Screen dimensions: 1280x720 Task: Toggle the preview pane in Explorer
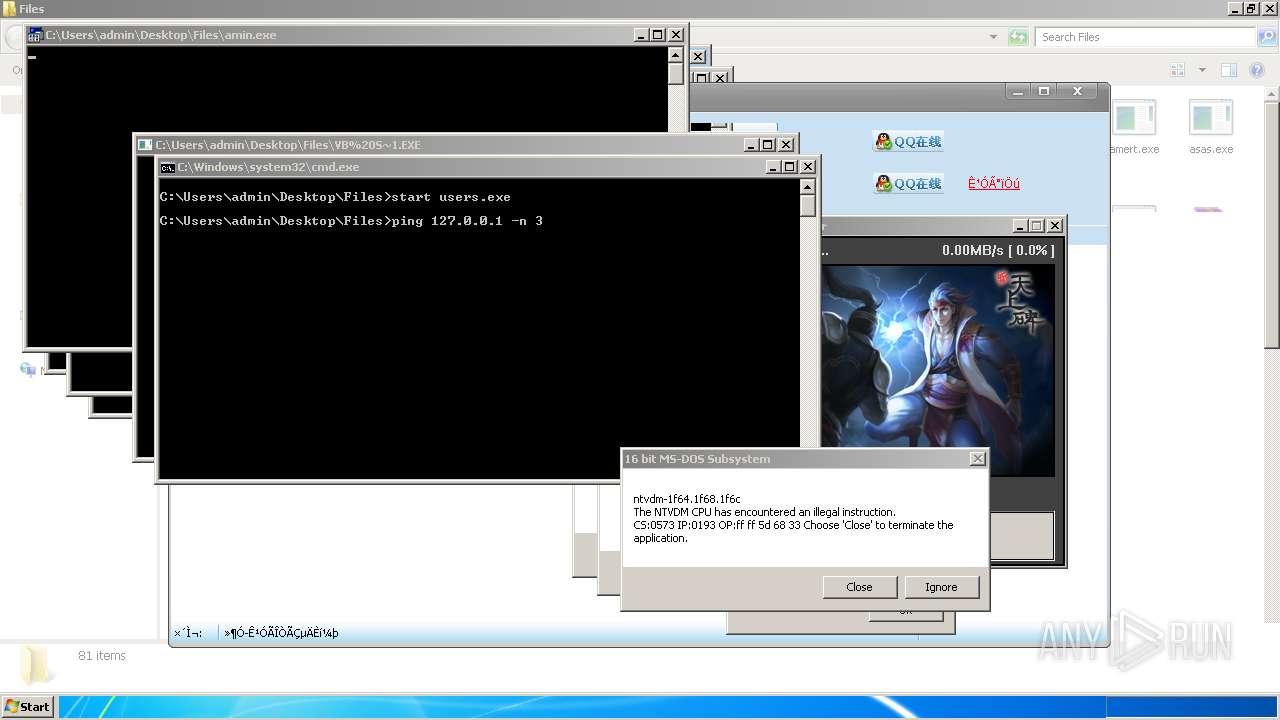[1229, 70]
